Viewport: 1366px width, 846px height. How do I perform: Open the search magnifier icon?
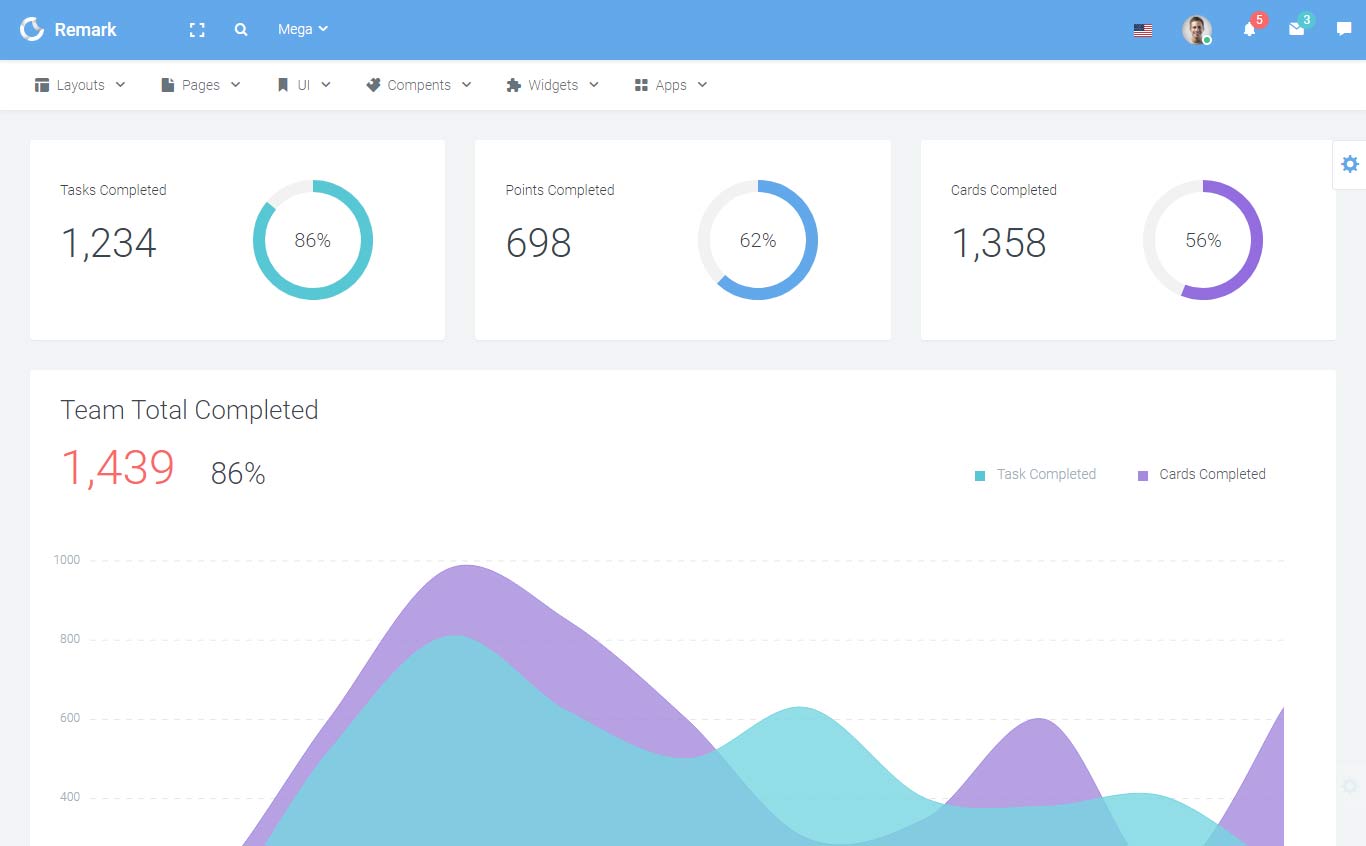(x=241, y=30)
